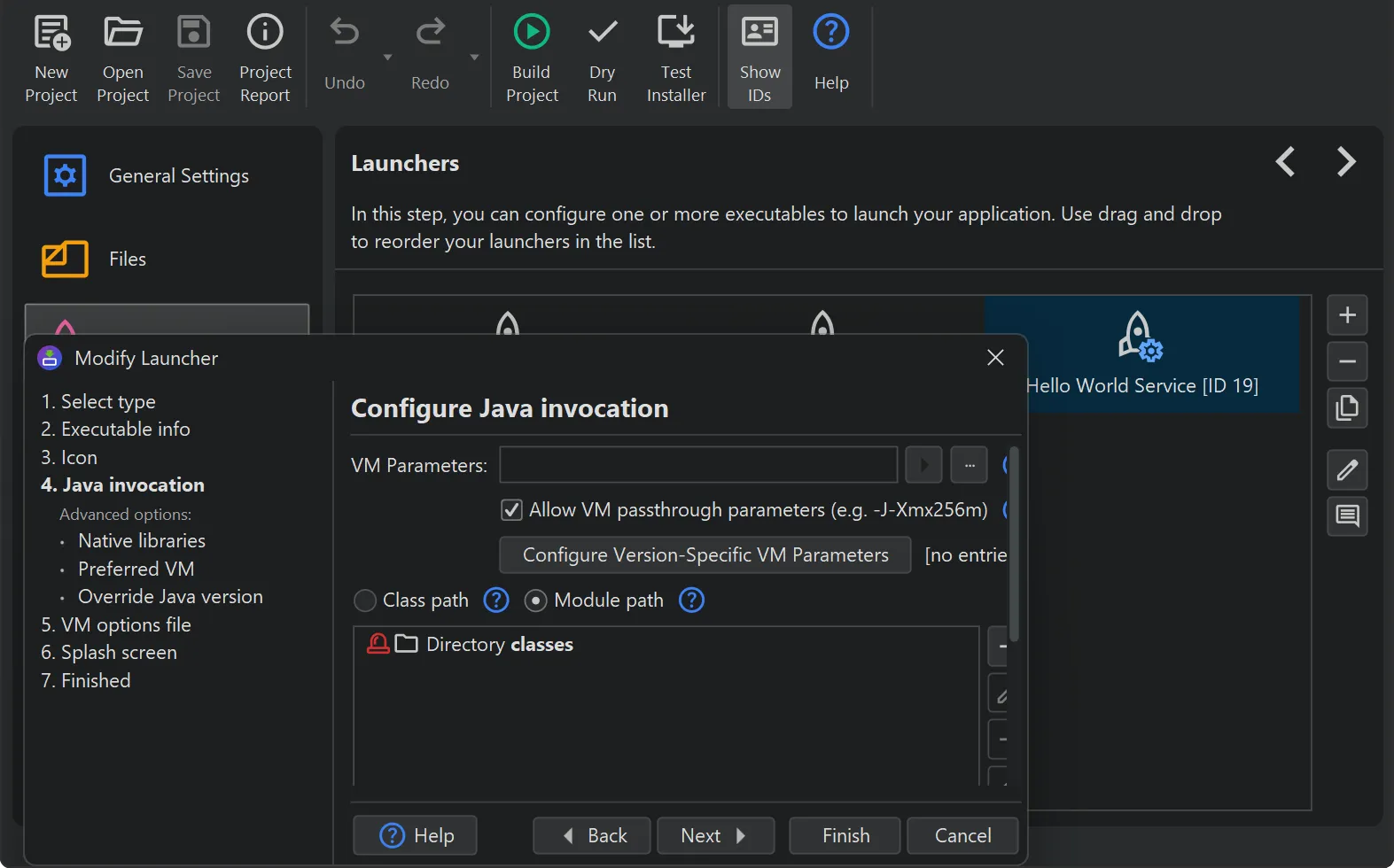Viewport: 1394px width, 868px height.
Task: Go to step 2 Executable info
Action: pyautogui.click(x=115, y=429)
